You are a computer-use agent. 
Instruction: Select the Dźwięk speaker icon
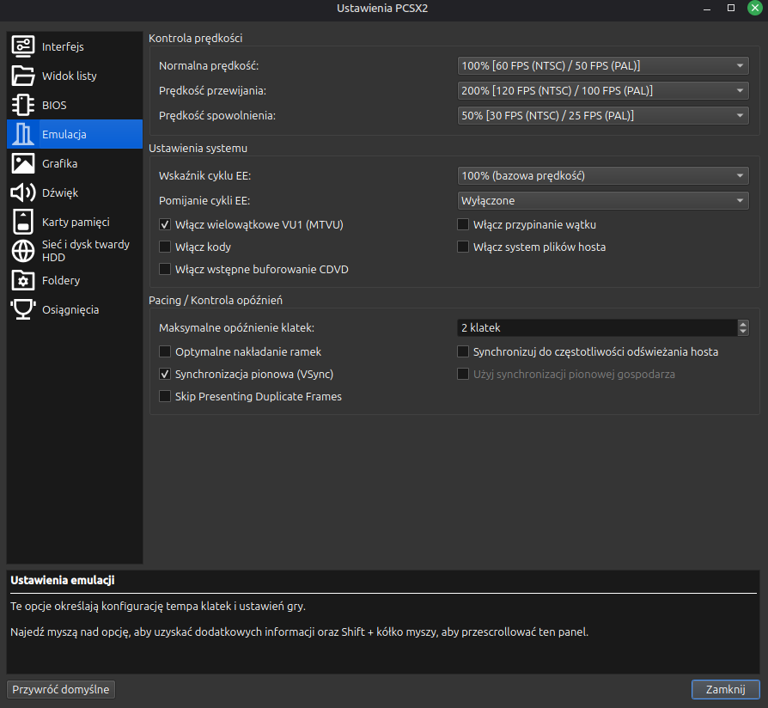23,193
